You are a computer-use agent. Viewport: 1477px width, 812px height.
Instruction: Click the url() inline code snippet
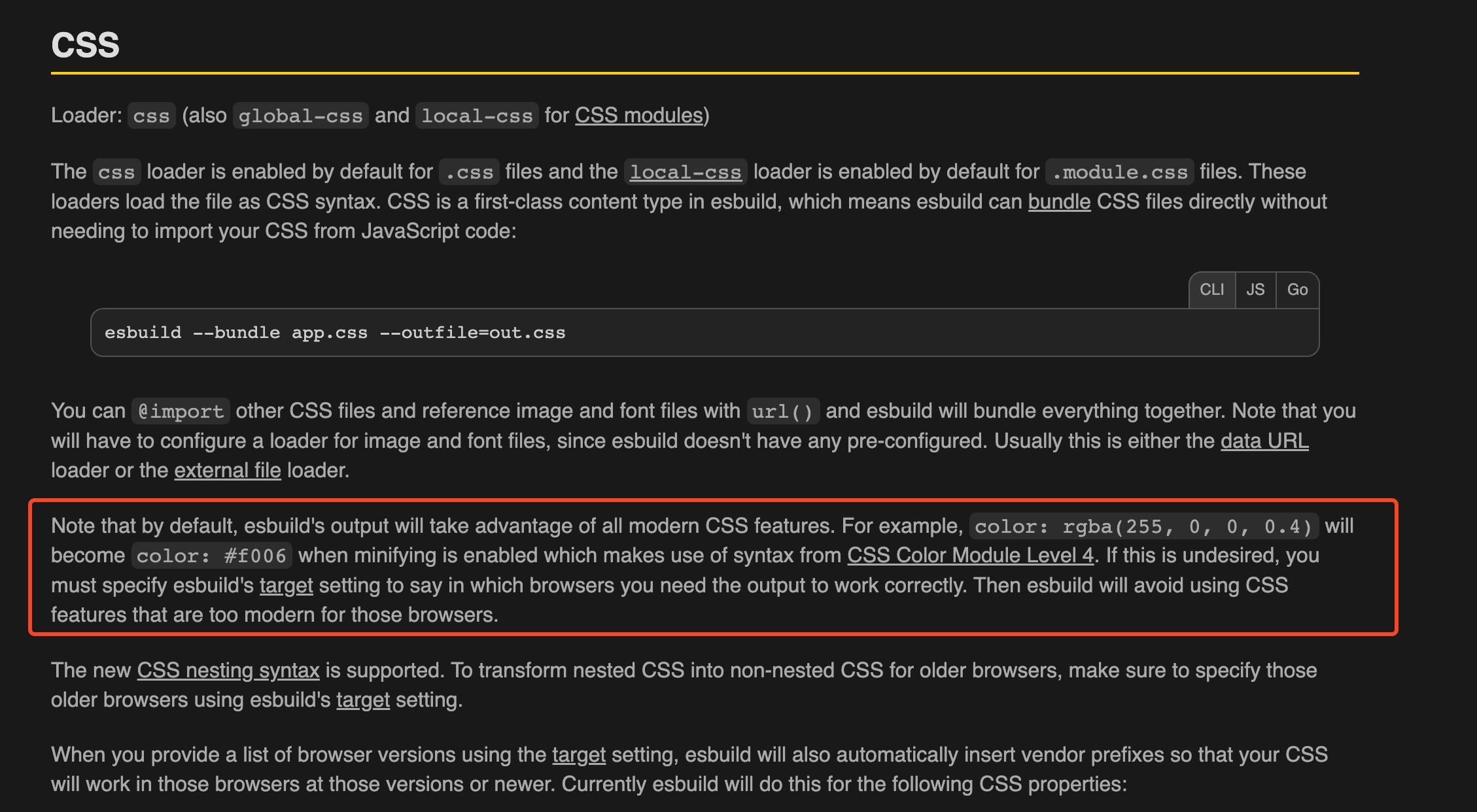782,411
